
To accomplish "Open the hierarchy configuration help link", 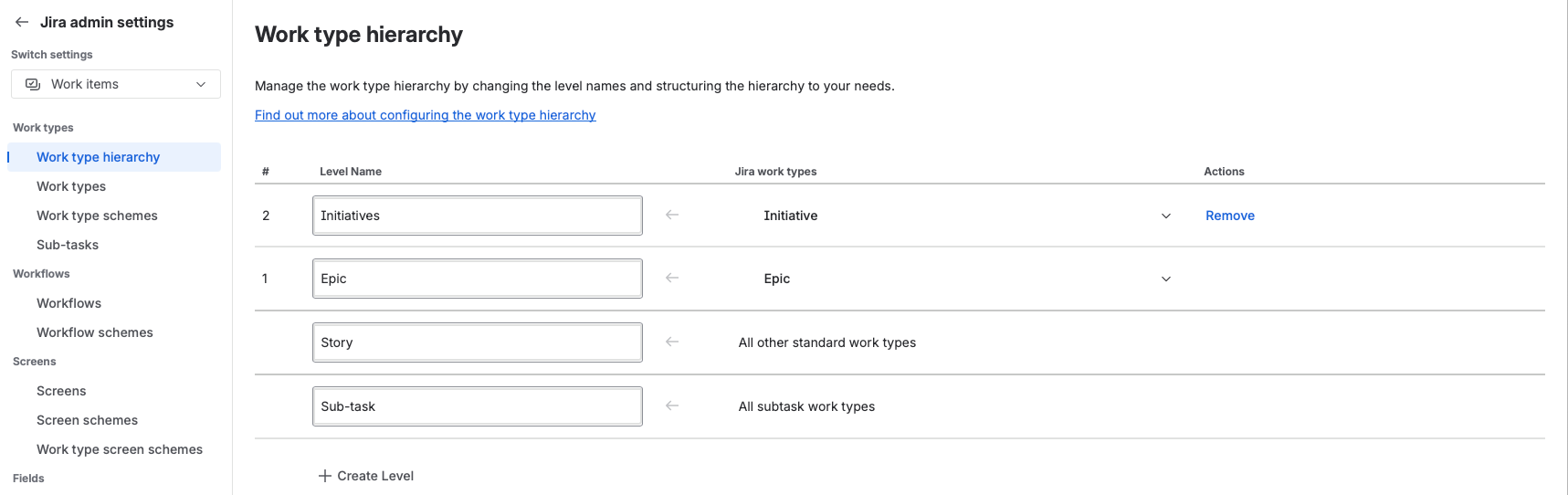I will (x=425, y=115).
